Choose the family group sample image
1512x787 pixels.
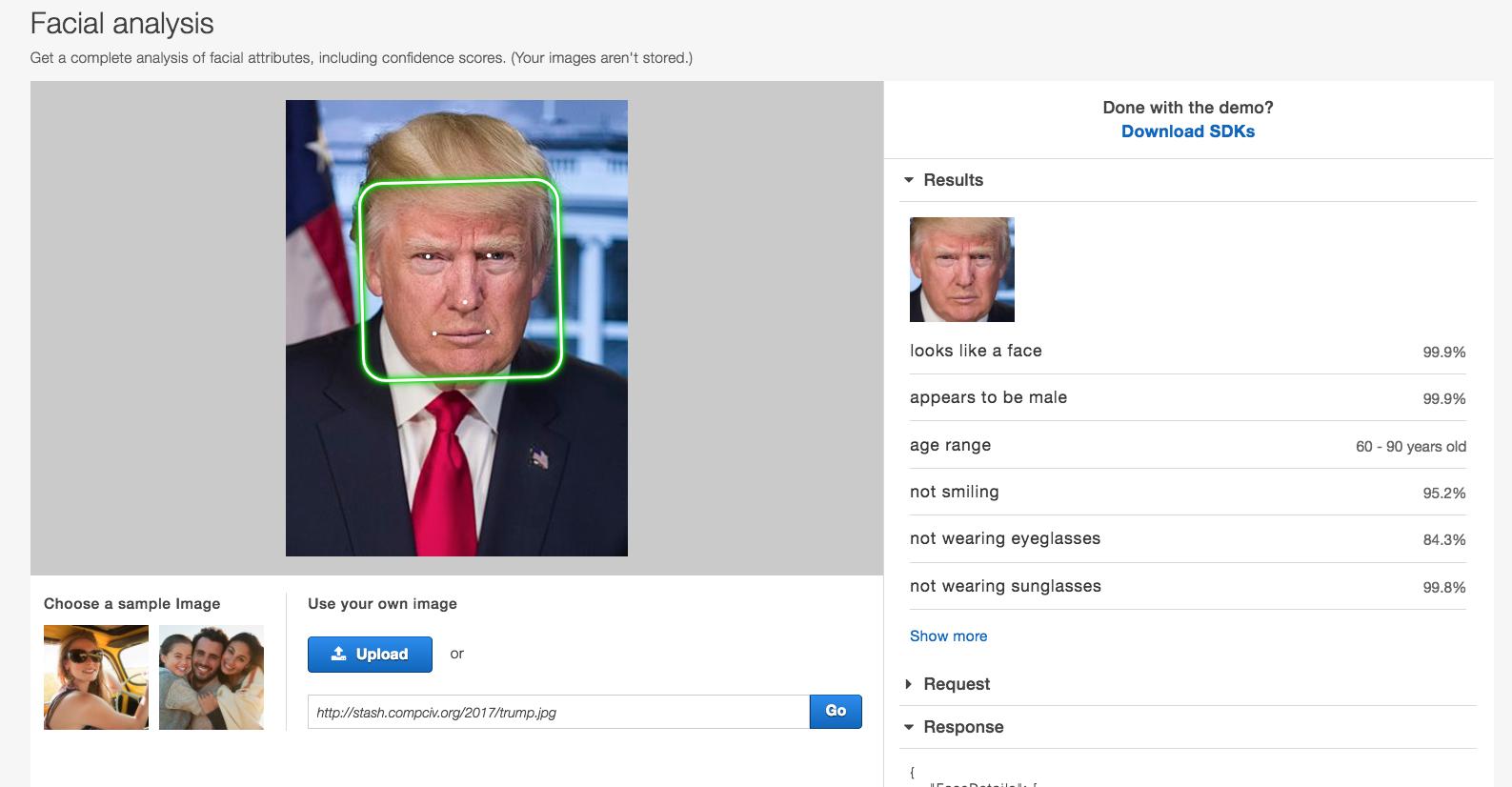212,677
